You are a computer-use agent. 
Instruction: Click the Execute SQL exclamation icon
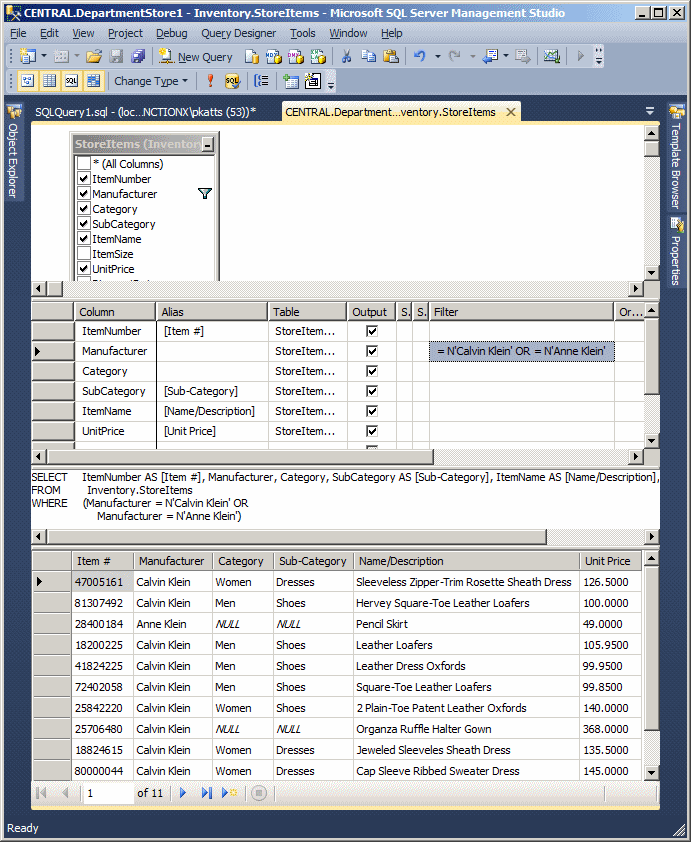click(x=210, y=81)
